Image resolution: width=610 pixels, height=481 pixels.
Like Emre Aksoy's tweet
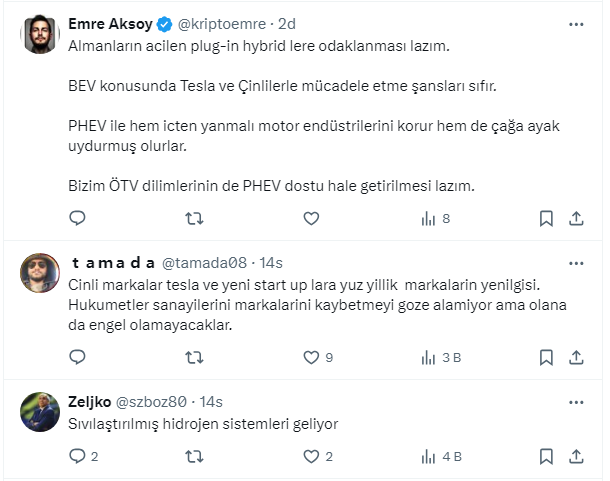pyautogui.click(x=311, y=218)
